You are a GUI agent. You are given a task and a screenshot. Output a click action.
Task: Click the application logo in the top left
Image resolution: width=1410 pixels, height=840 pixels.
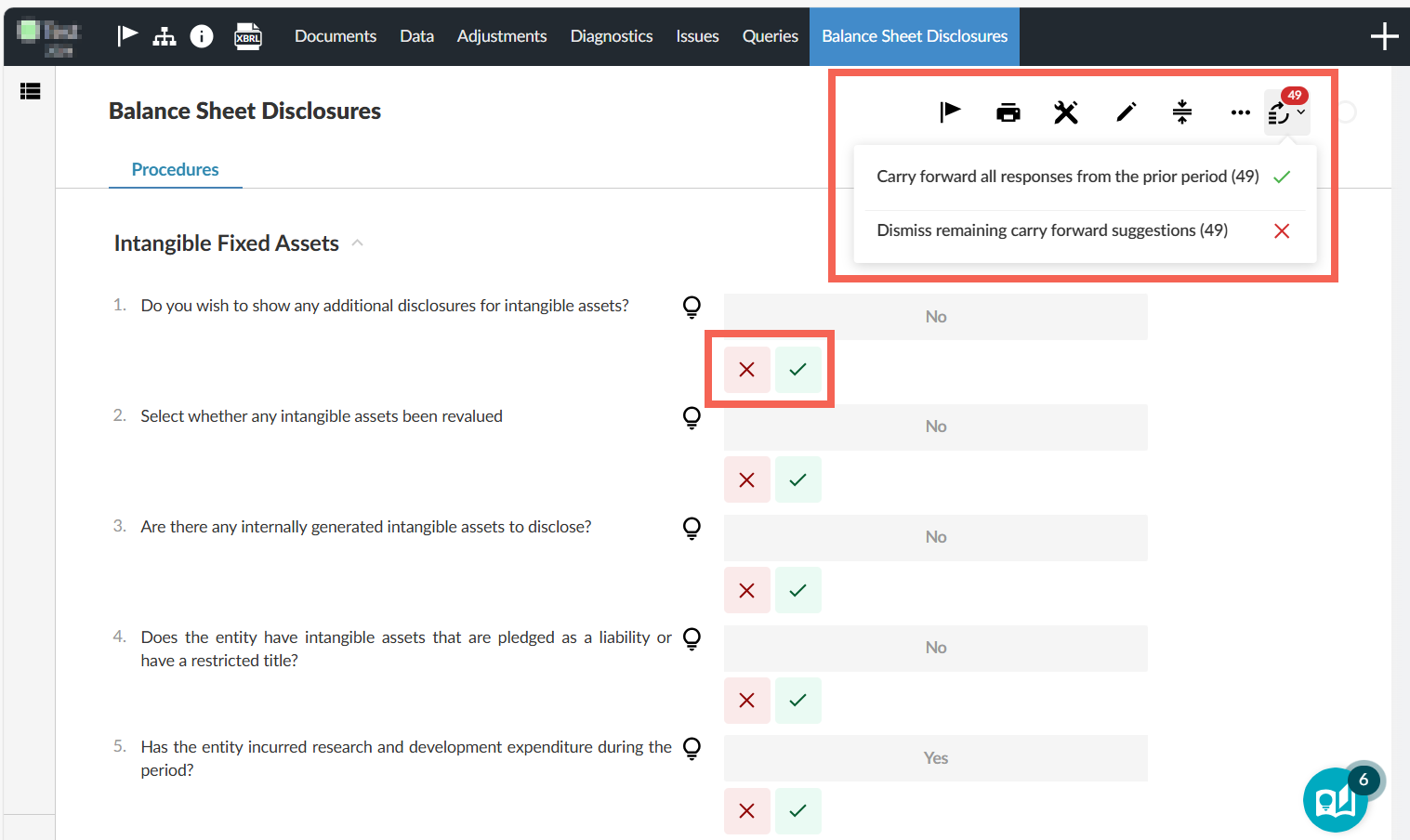pyautogui.click(x=49, y=36)
